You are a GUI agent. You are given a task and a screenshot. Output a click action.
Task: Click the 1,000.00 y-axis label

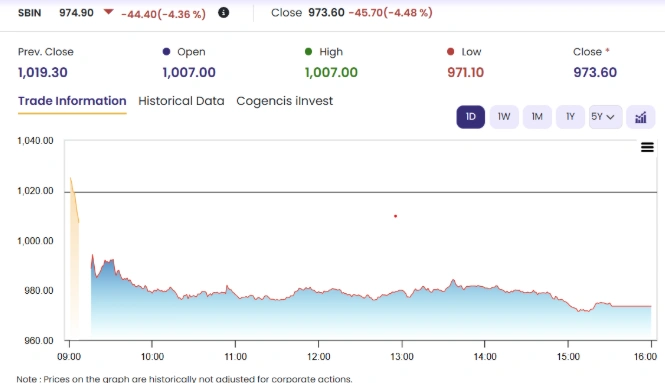pyautogui.click(x=35, y=241)
